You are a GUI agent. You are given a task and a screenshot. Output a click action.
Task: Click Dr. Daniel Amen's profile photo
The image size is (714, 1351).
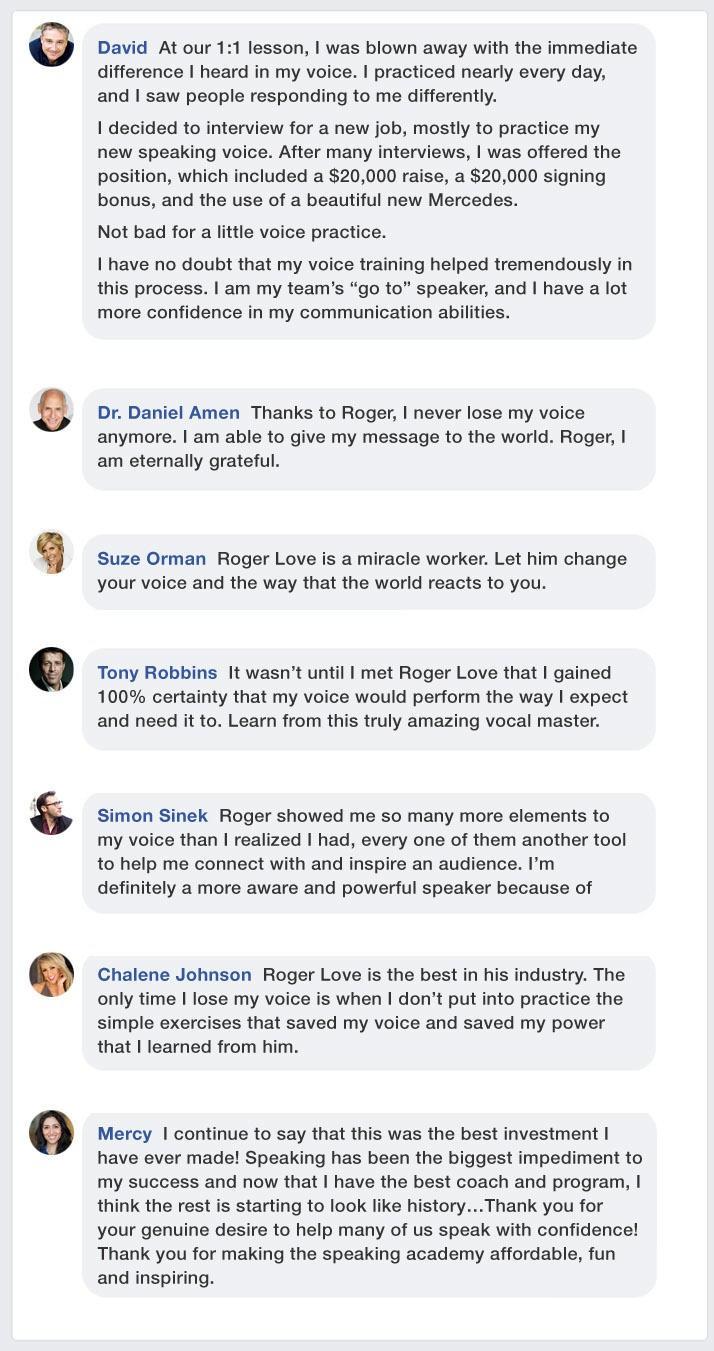(51, 409)
